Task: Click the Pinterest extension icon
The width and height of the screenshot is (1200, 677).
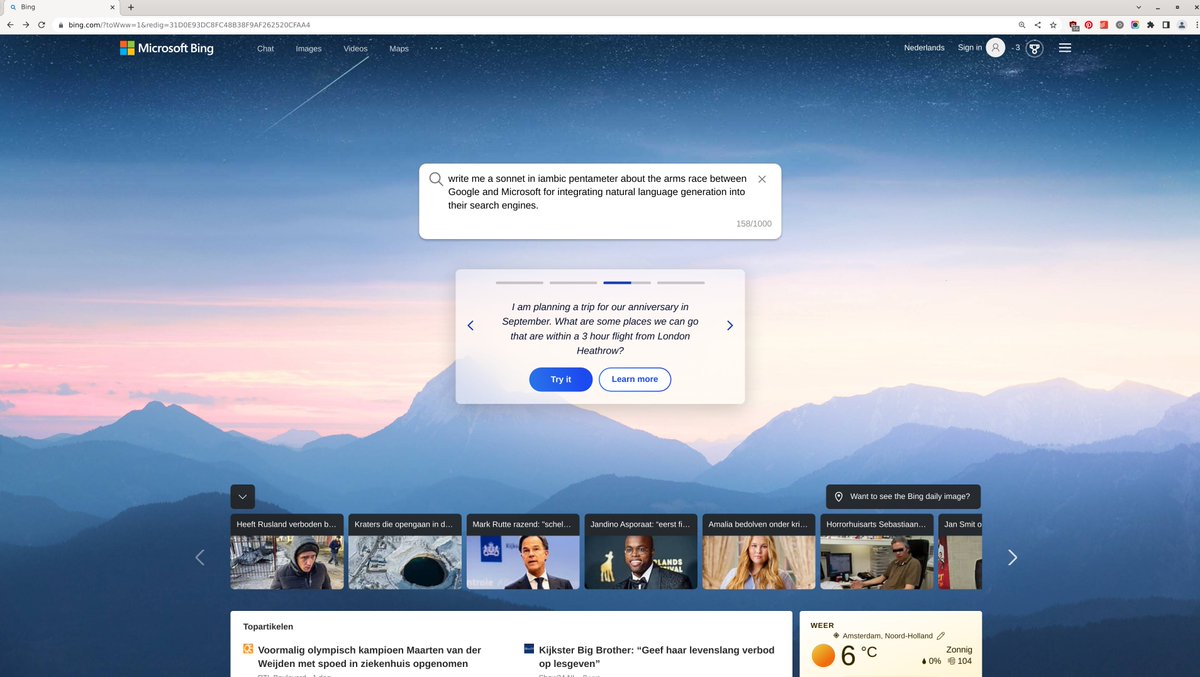Action: tap(1088, 24)
